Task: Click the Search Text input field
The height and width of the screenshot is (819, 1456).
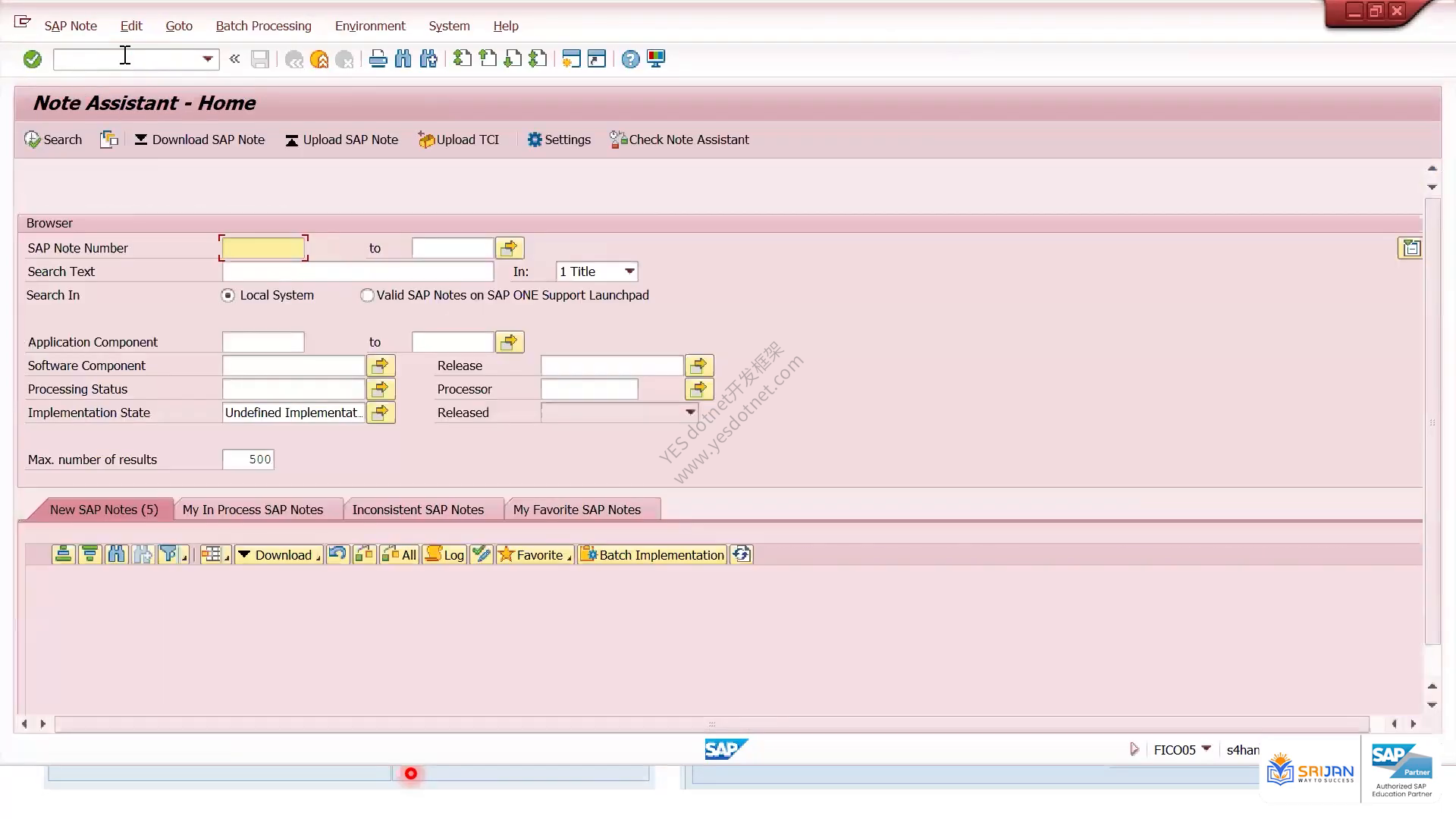Action: click(x=358, y=271)
